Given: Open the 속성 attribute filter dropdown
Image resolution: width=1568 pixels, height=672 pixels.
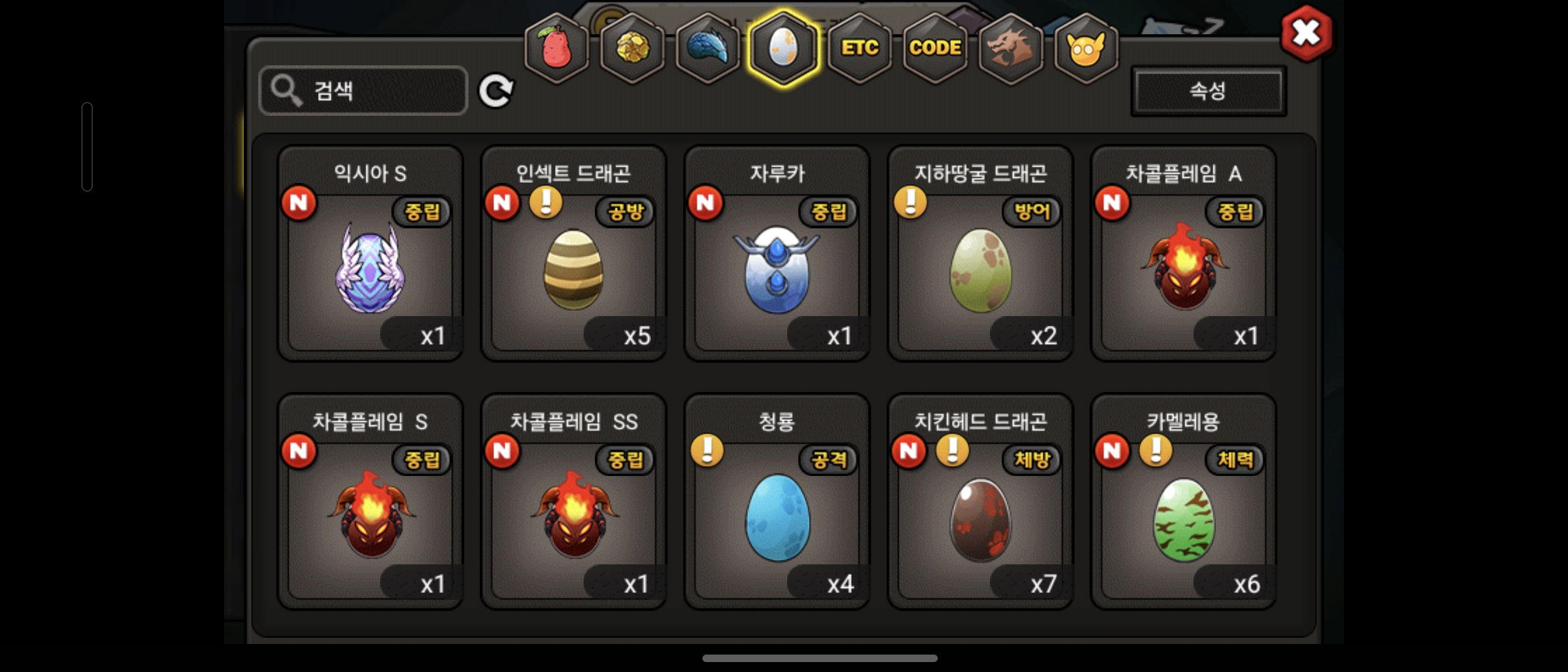Looking at the screenshot, I should 1208,91.
